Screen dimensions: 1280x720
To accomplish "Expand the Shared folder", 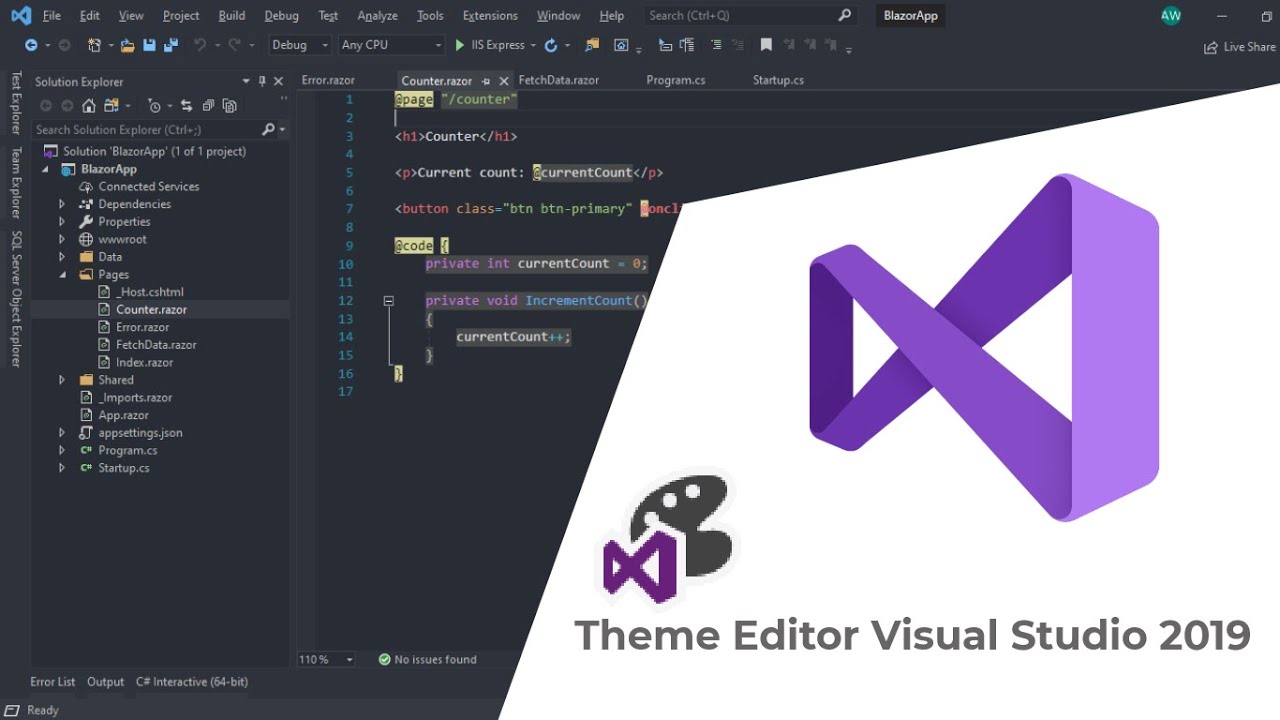I will 62,380.
